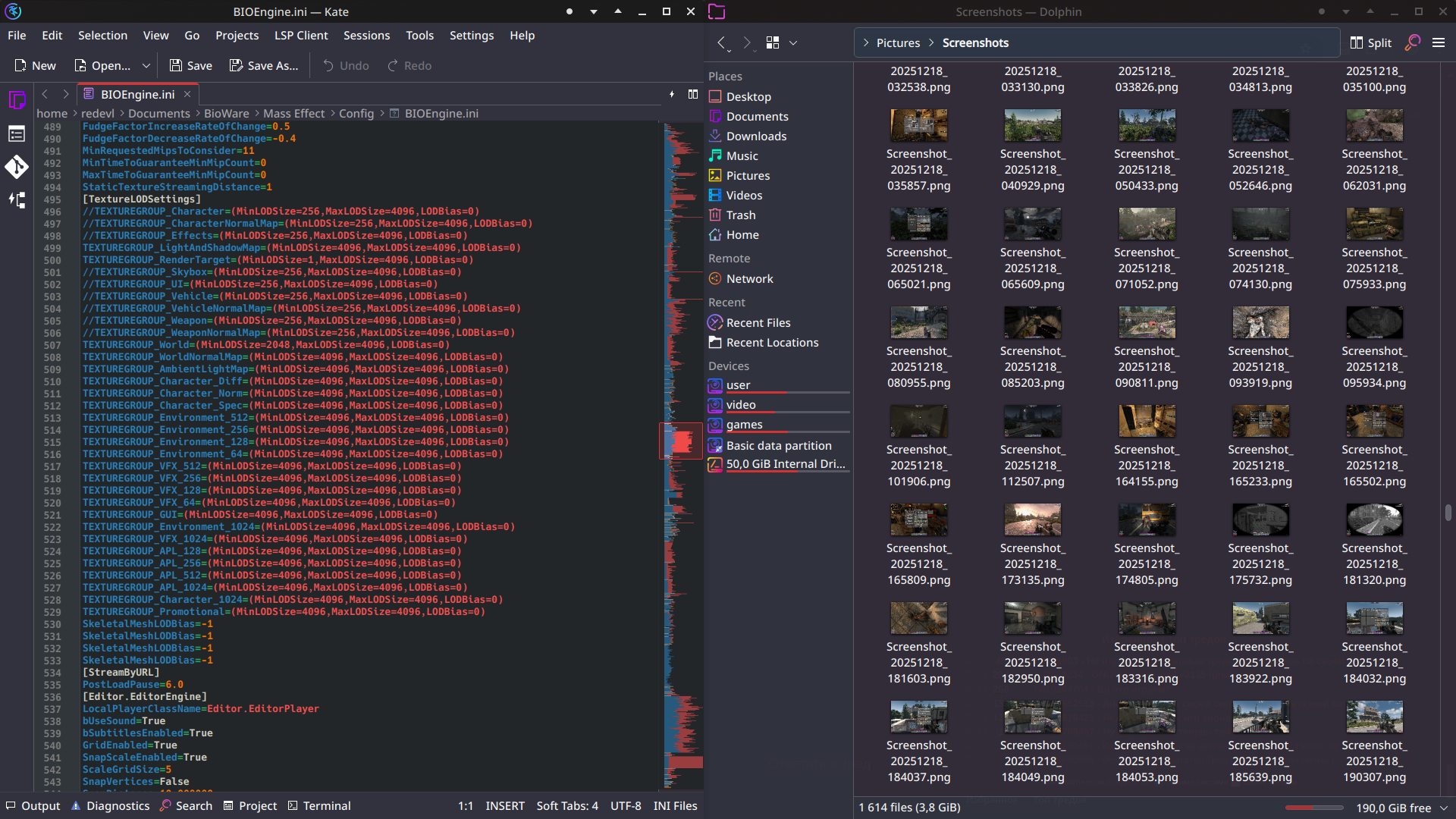The width and height of the screenshot is (1456, 819).
Task: Open the Git sidebar panel icon
Action: (17, 167)
